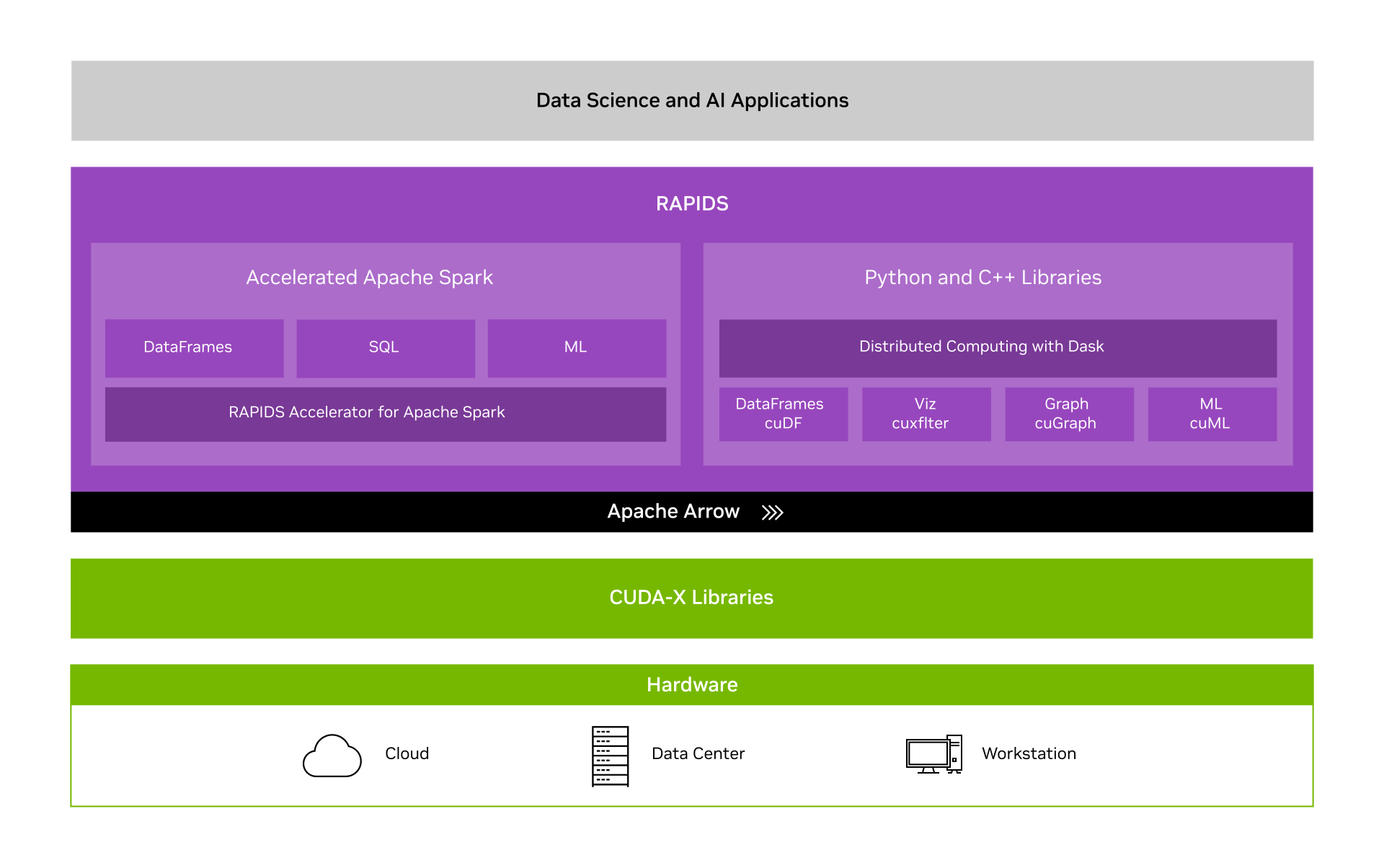Click the Apache Arrow label
The width and height of the screenshot is (1384, 868).
coord(673,511)
